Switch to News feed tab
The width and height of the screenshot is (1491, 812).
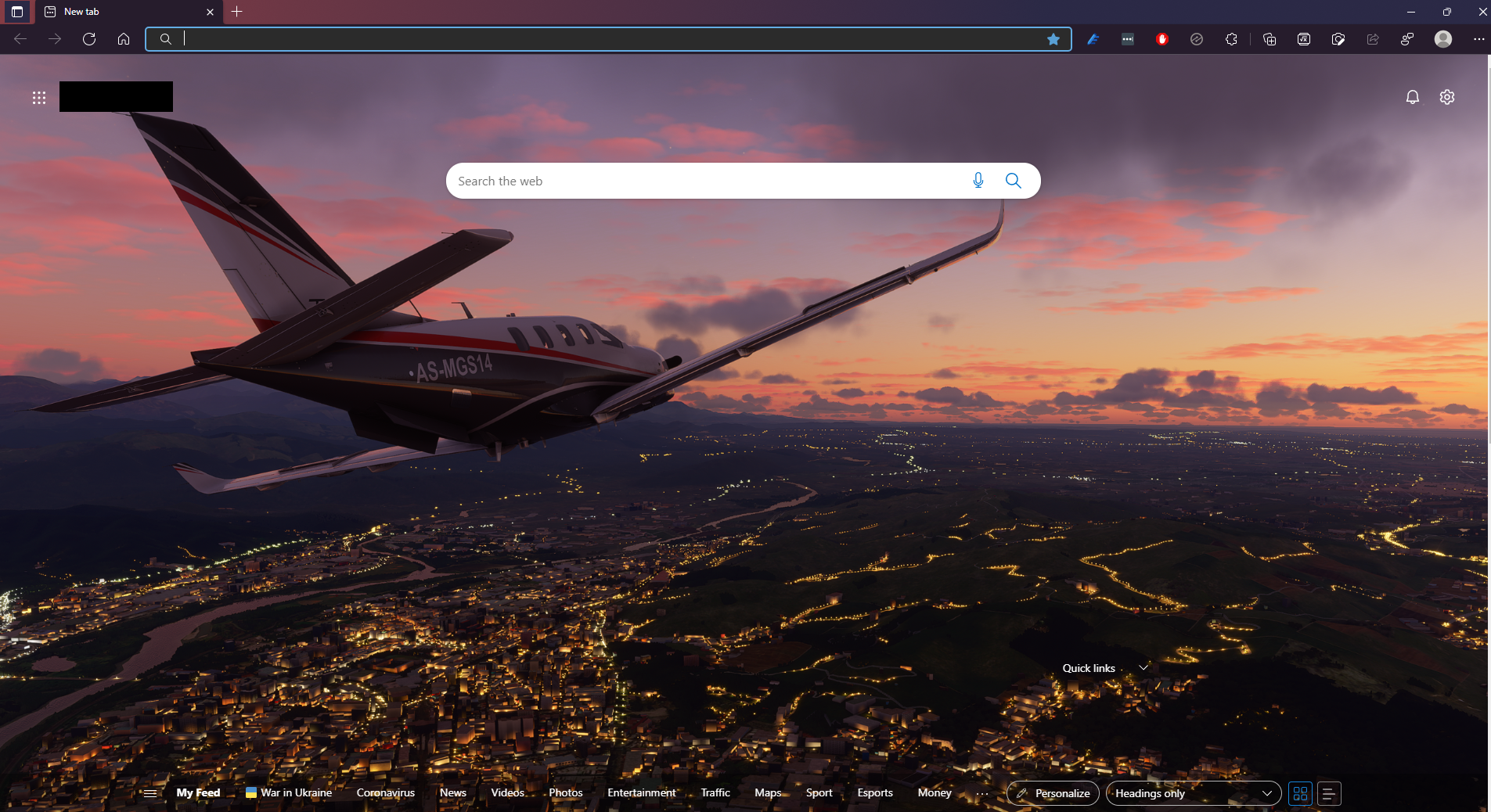453,792
